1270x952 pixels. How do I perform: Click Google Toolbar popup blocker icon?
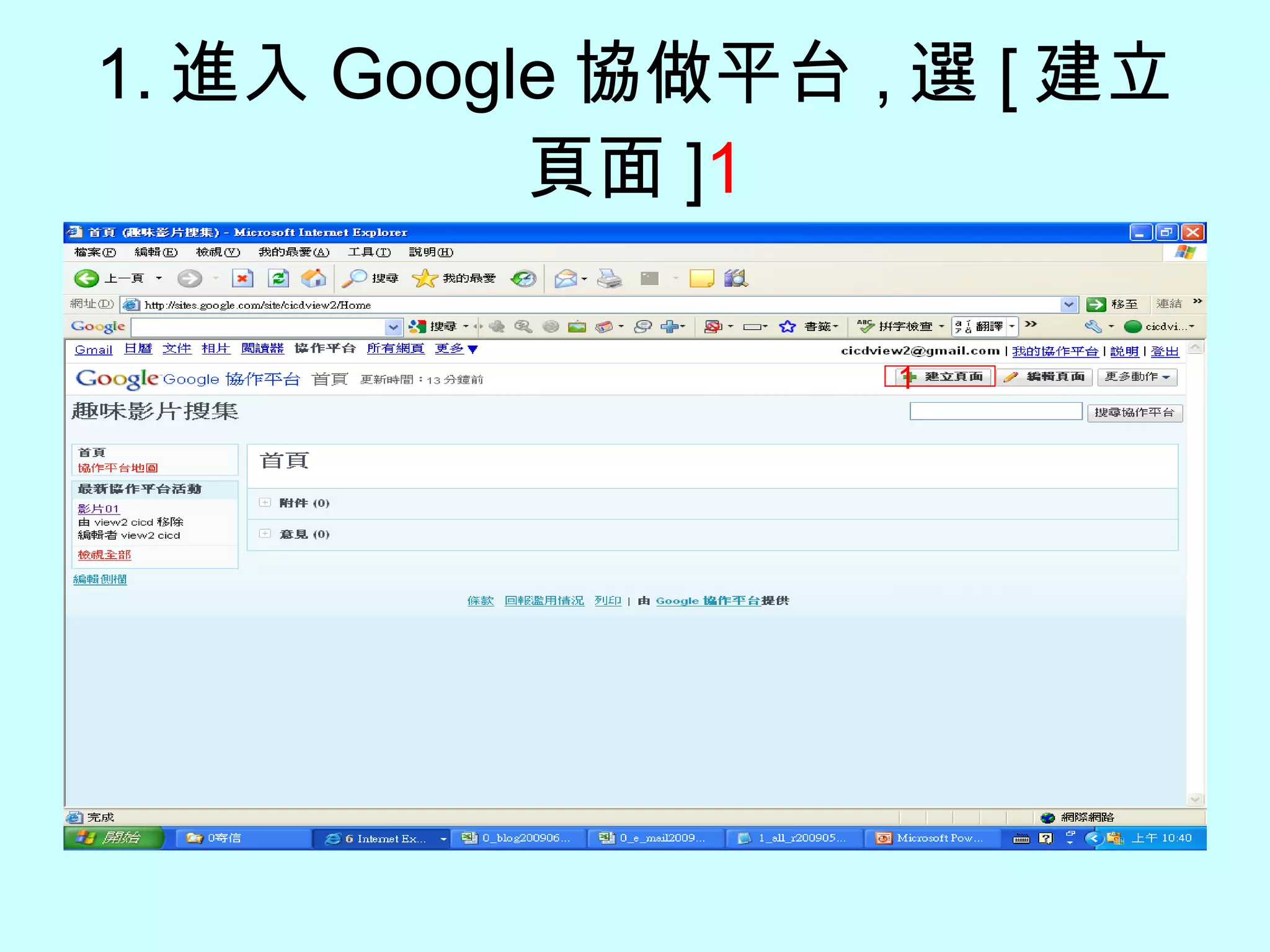(x=713, y=326)
